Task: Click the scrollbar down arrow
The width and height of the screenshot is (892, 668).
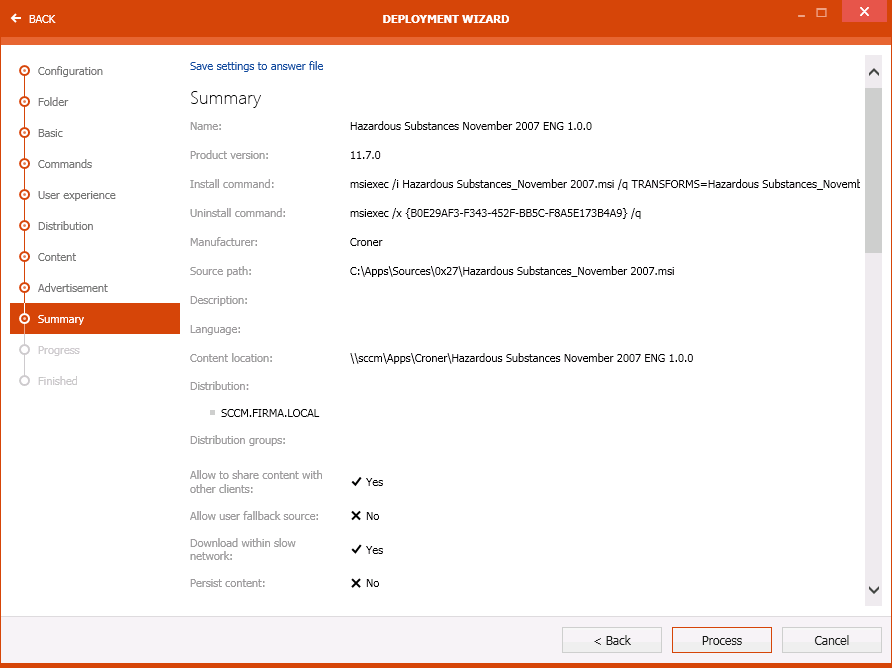Action: click(x=873, y=590)
